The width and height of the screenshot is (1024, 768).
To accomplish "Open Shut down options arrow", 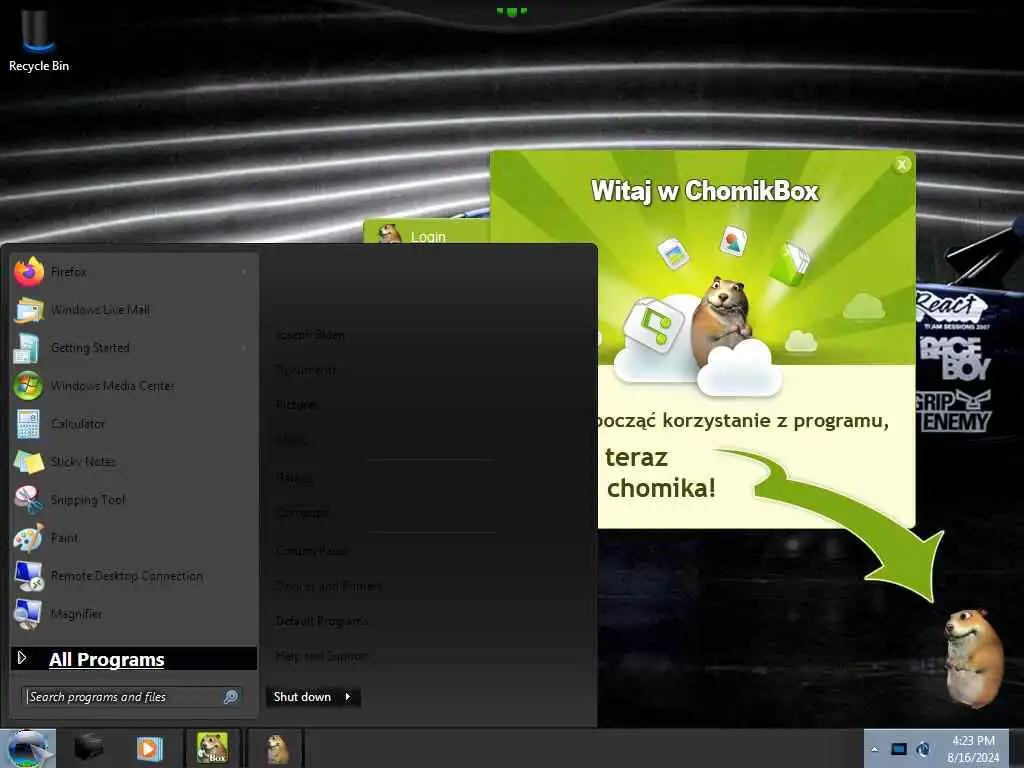I will point(348,697).
